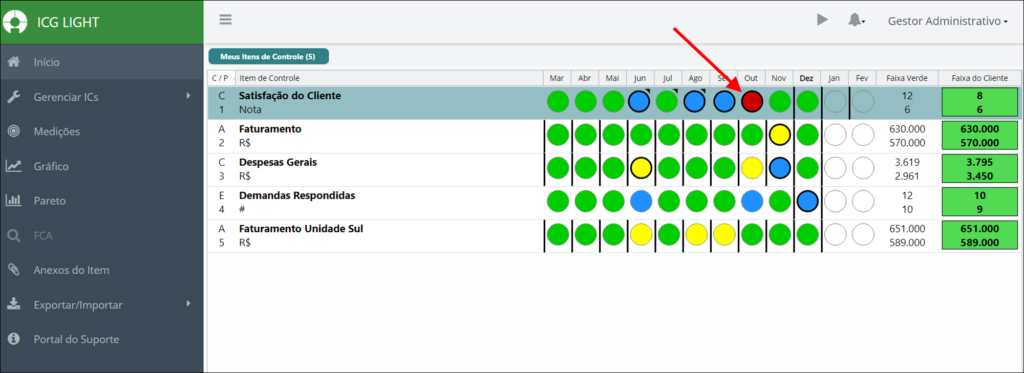
Task: Click the line chart icon for Gráfico
Action: 13,166
